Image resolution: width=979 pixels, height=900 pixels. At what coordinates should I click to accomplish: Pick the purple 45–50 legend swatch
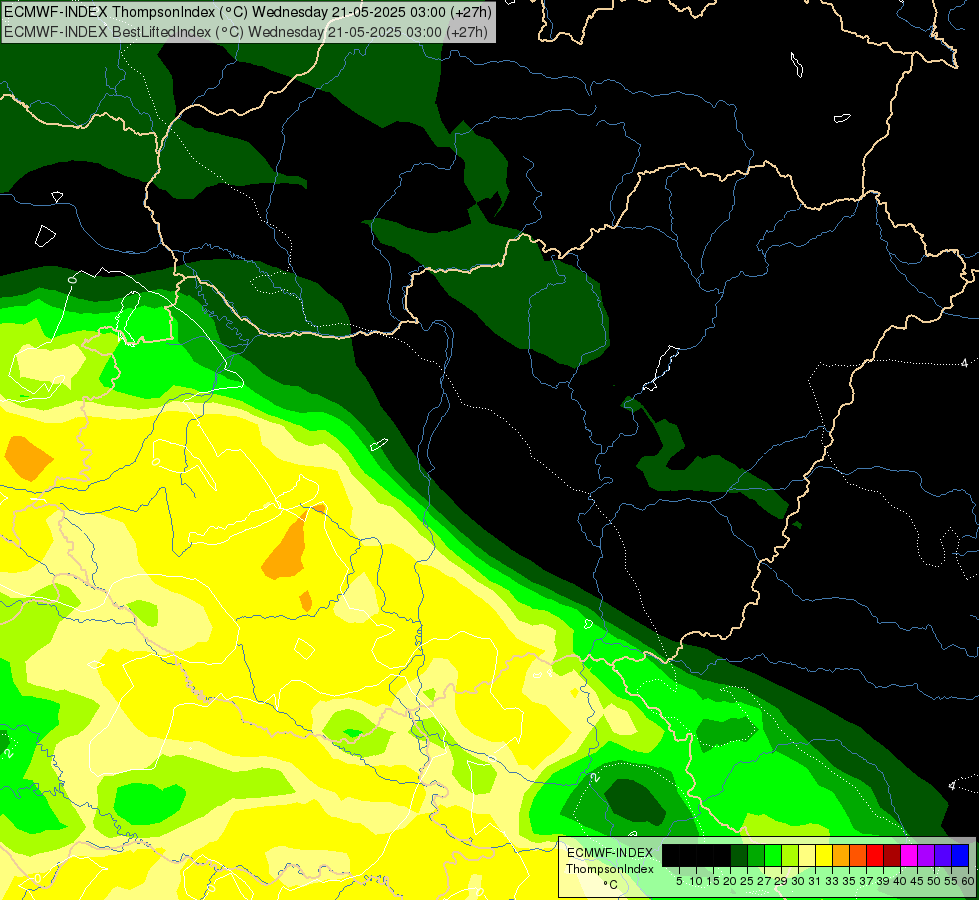(x=926, y=856)
